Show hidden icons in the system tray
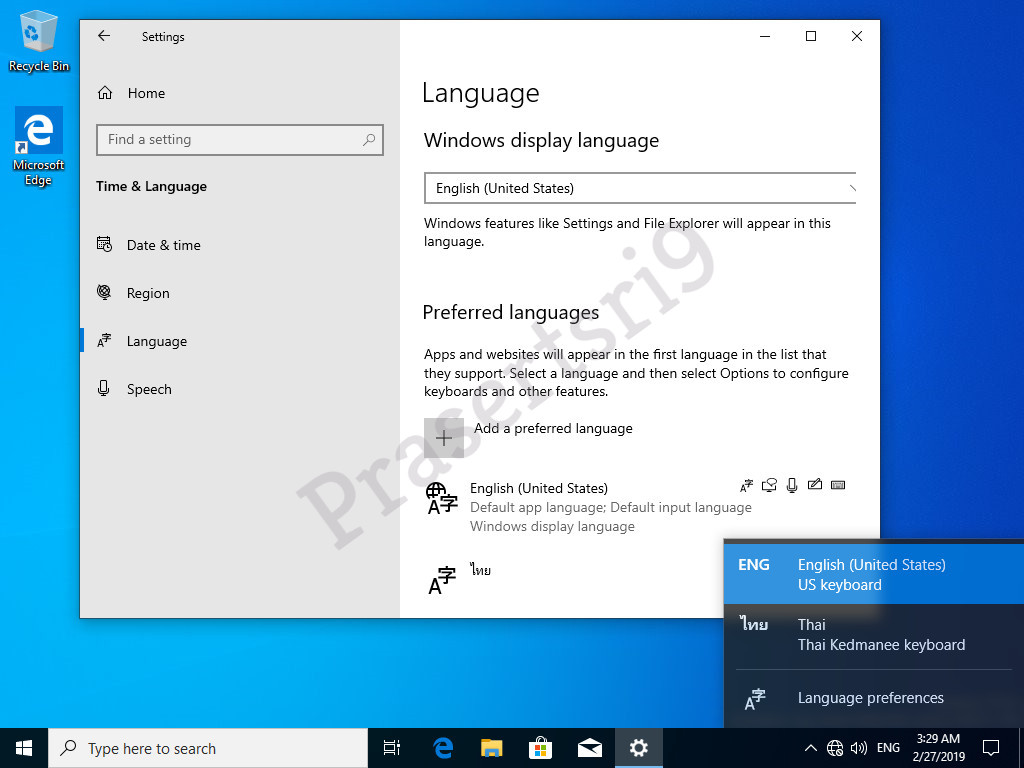 (x=810, y=748)
